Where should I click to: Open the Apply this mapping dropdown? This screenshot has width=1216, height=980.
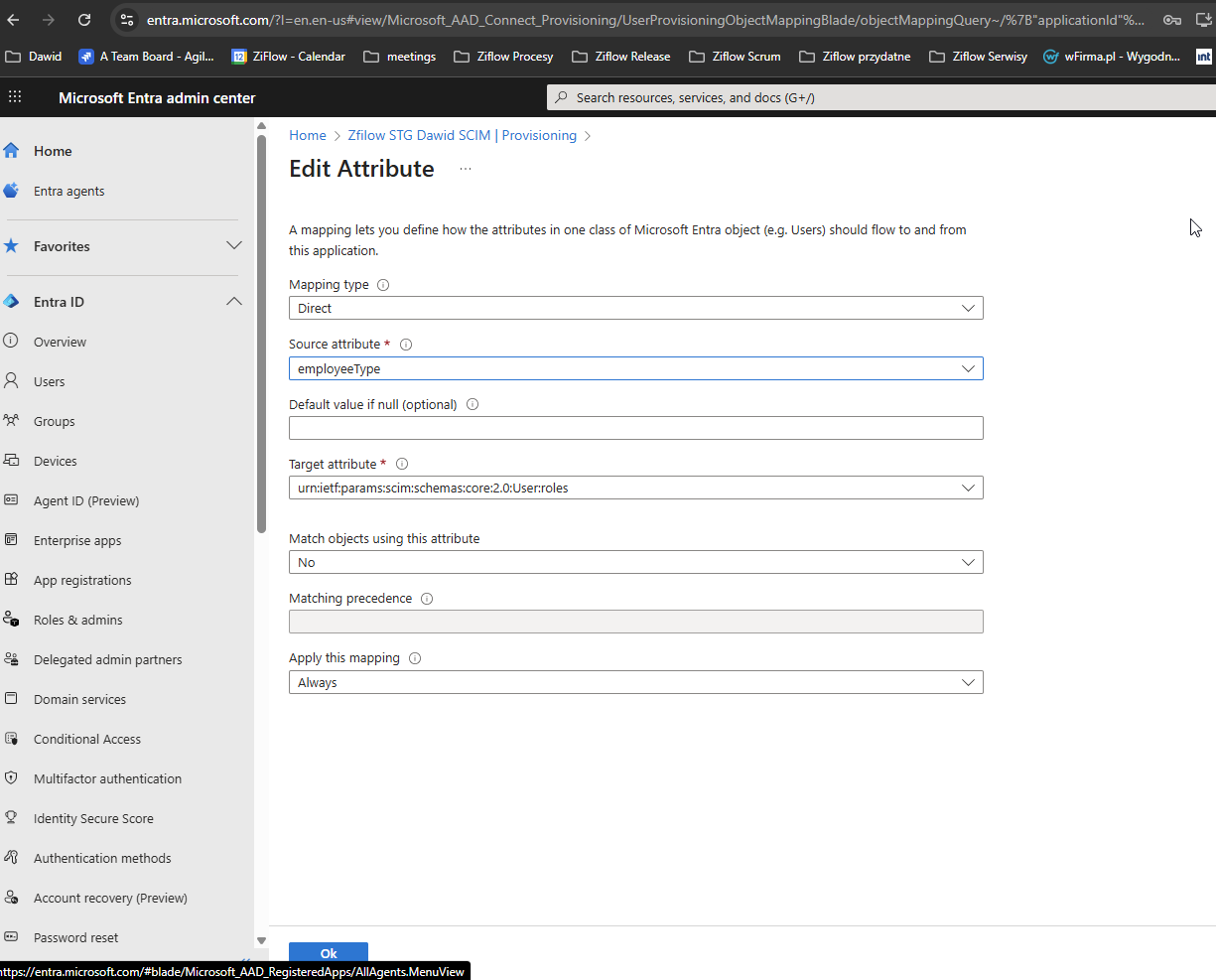[635, 682]
